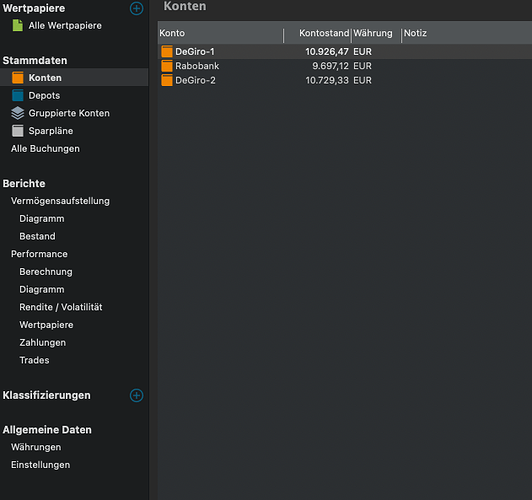Click the plus icon next to Wertpapiere
The height and width of the screenshot is (500, 532).
pyautogui.click(x=136, y=8)
